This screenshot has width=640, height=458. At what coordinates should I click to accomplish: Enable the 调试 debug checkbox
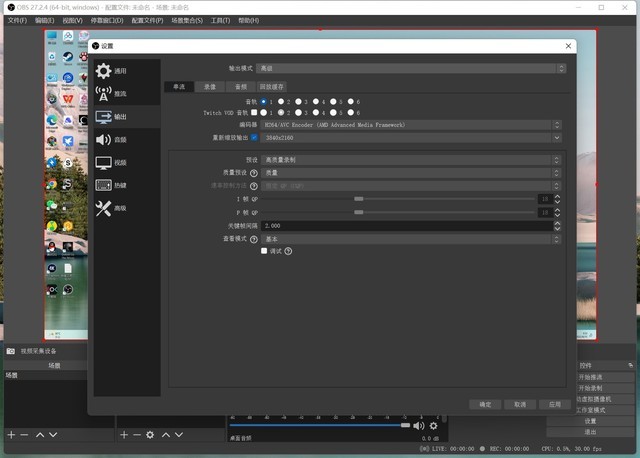tap(264, 251)
